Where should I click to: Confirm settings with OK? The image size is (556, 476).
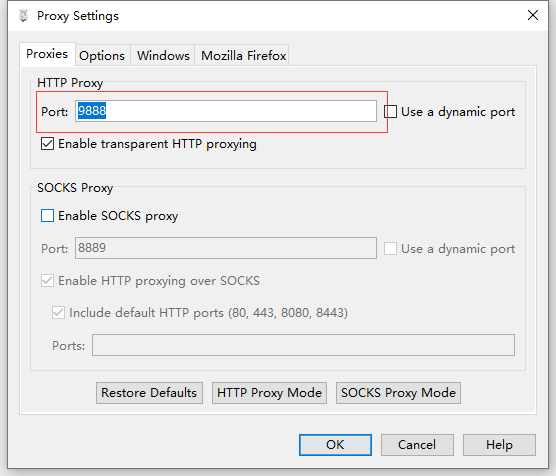point(335,445)
